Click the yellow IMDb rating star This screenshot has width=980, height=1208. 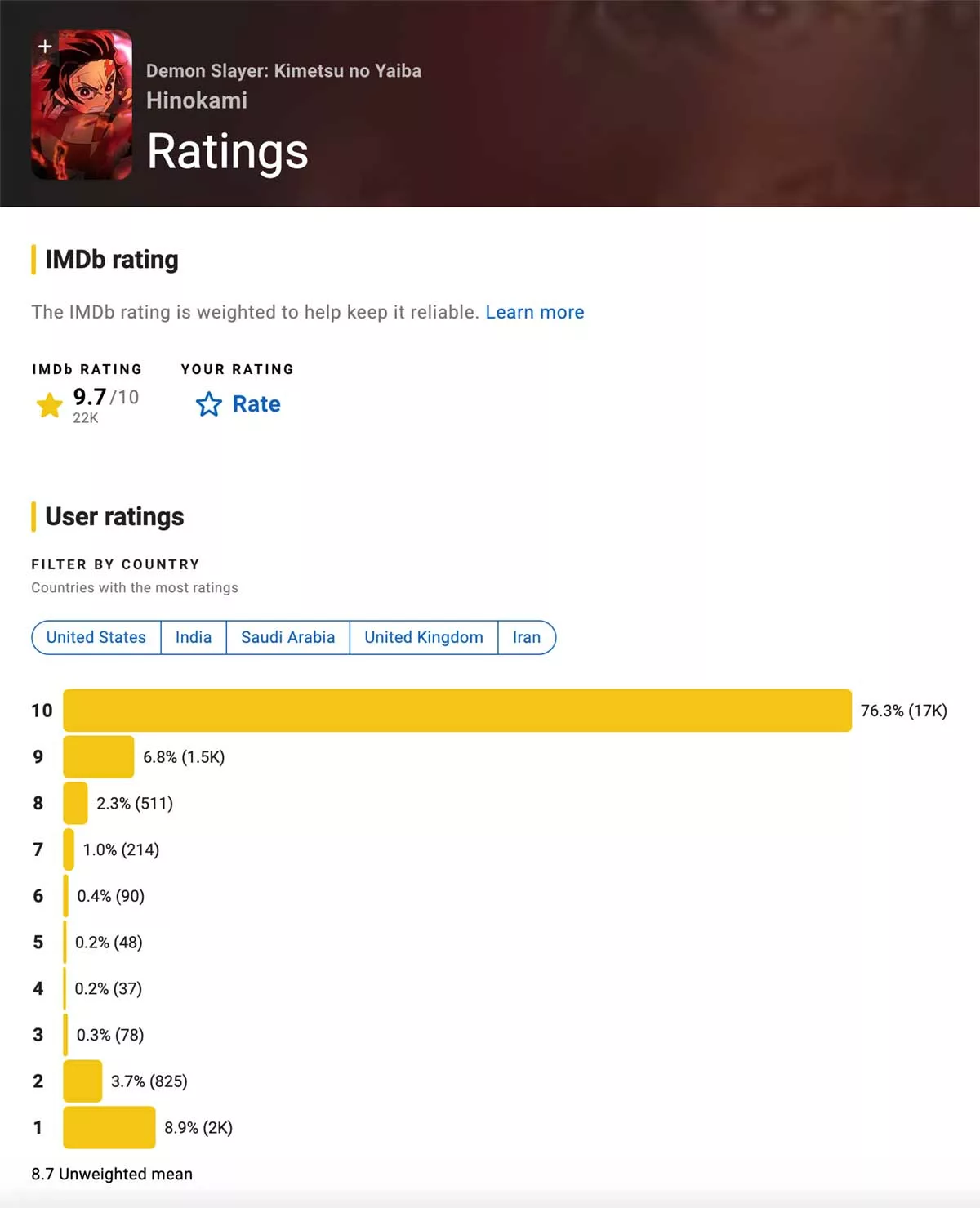[x=50, y=405]
